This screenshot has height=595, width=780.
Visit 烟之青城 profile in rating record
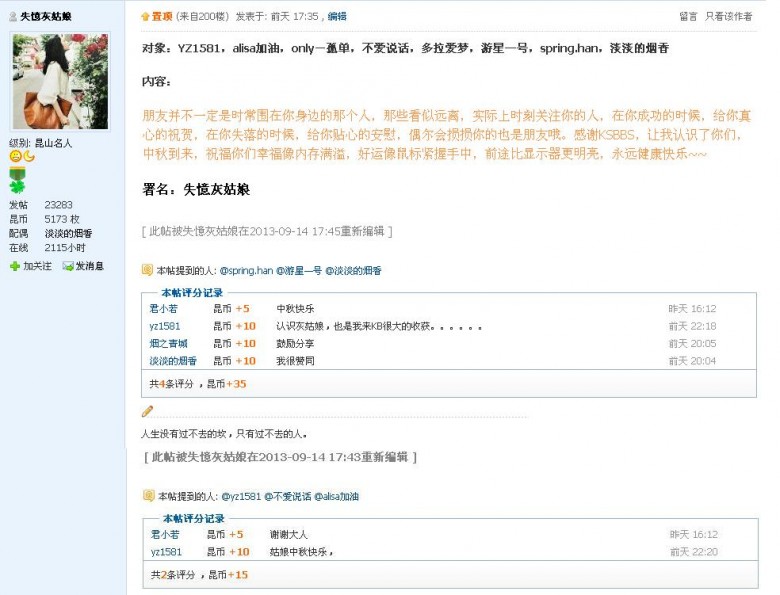[167, 343]
